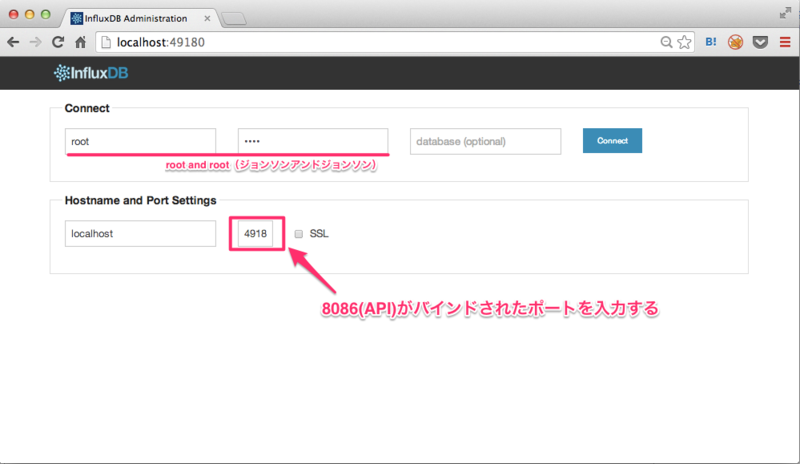Image resolution: width=800 pixels, height=464 pixels.
Task: Focus the password field with dots
Action: 313,141
